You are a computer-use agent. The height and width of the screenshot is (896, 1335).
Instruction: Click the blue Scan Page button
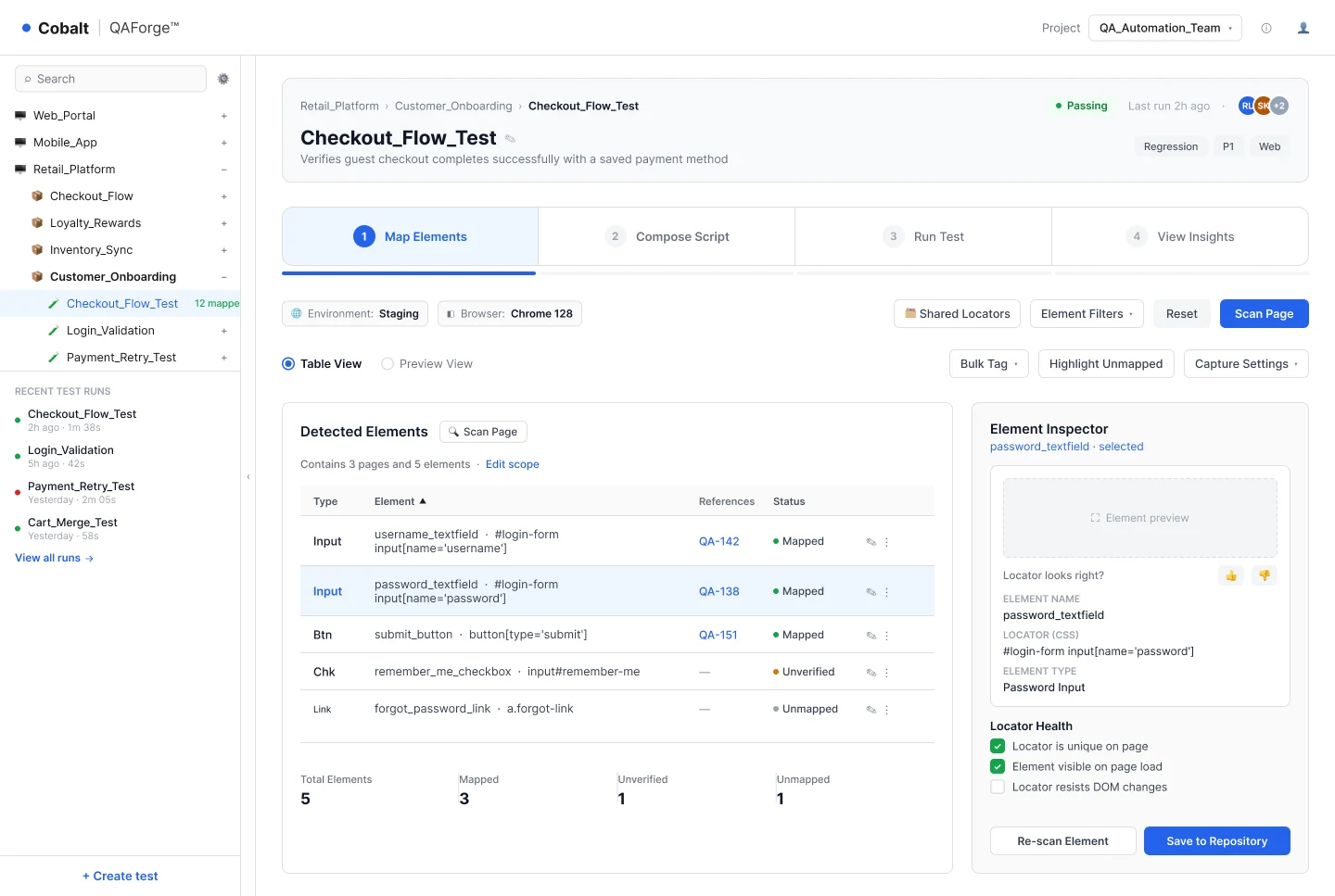(x=1264, y=314)
